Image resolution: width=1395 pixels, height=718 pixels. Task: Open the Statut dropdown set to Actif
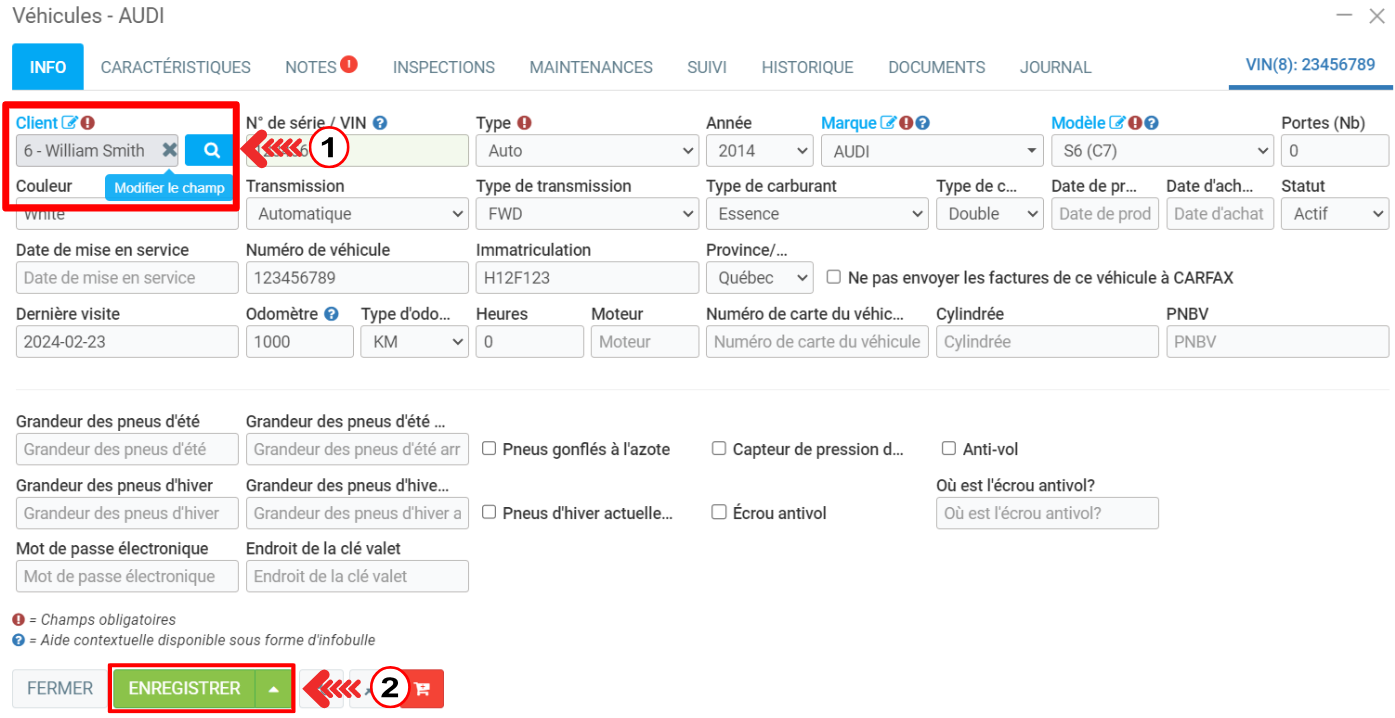pos(1335,213)
